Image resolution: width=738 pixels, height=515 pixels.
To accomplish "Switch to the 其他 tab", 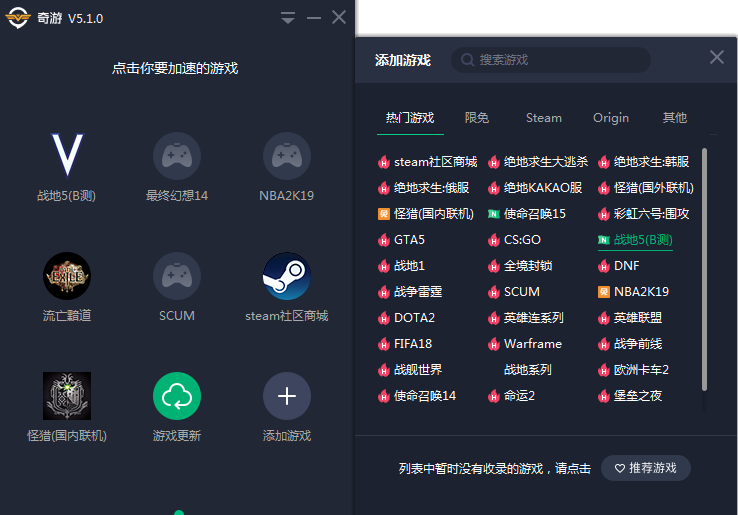I will (675, 118).
